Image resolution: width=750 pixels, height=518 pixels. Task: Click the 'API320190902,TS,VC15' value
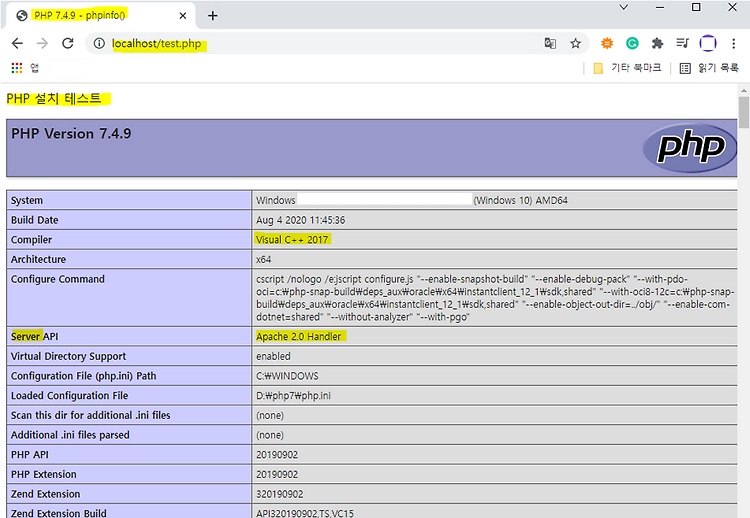pos(305,513)
